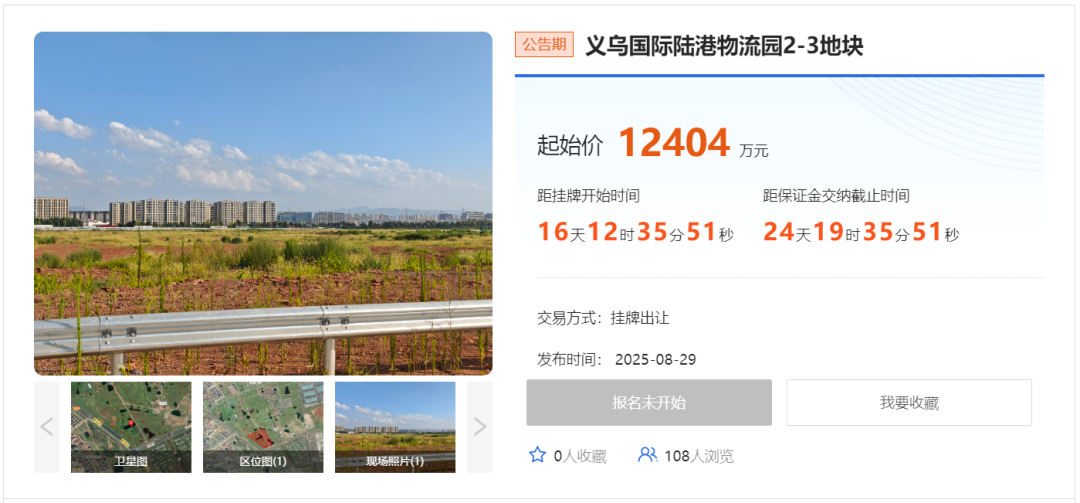Open the 卫星图 satellite thumbnail
Image resolution: width=1080 pixels, height=503 pixels.
pos(131,427)
